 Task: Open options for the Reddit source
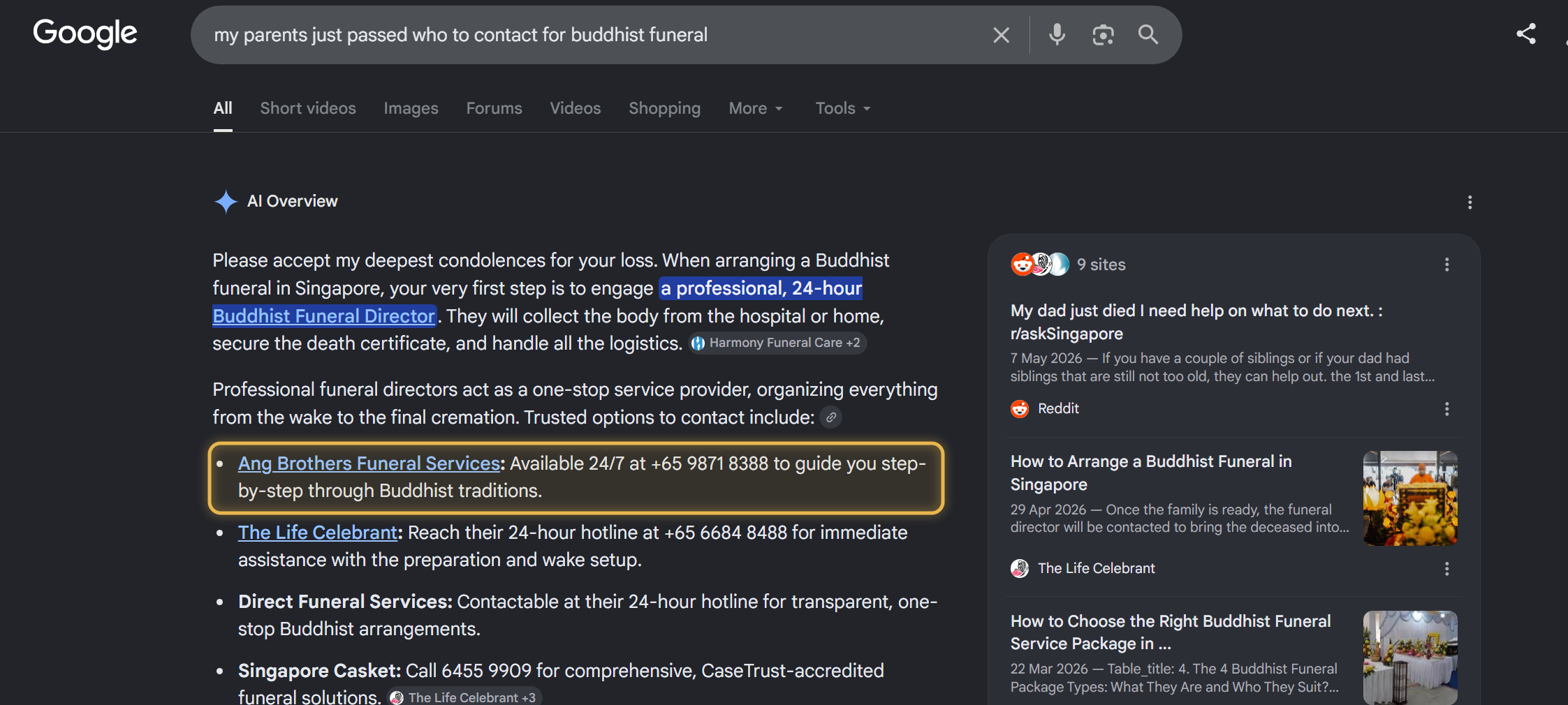pyautogui.click(x=1446, y=409)
